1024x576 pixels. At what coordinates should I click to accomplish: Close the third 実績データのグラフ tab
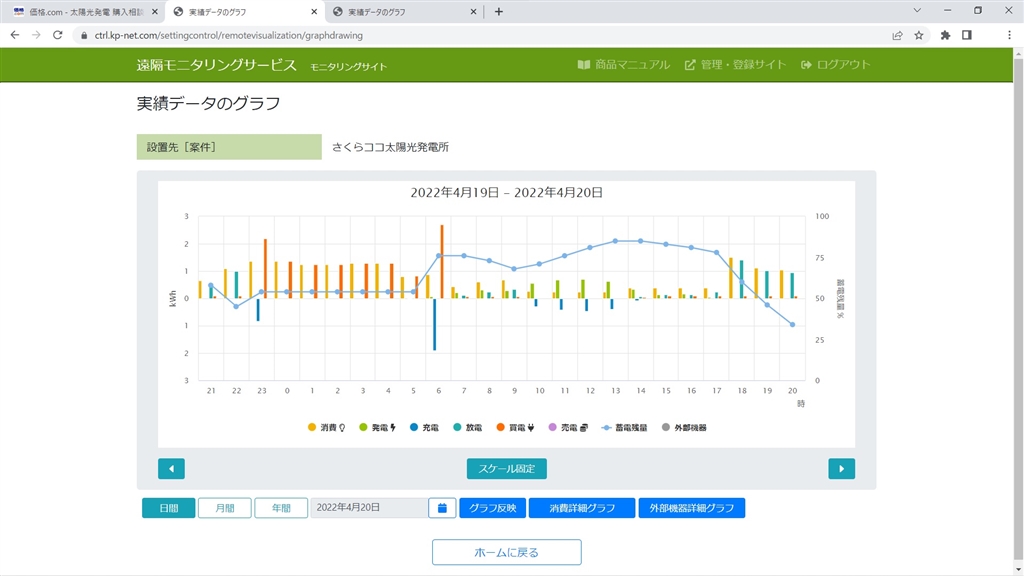point(473,12)
